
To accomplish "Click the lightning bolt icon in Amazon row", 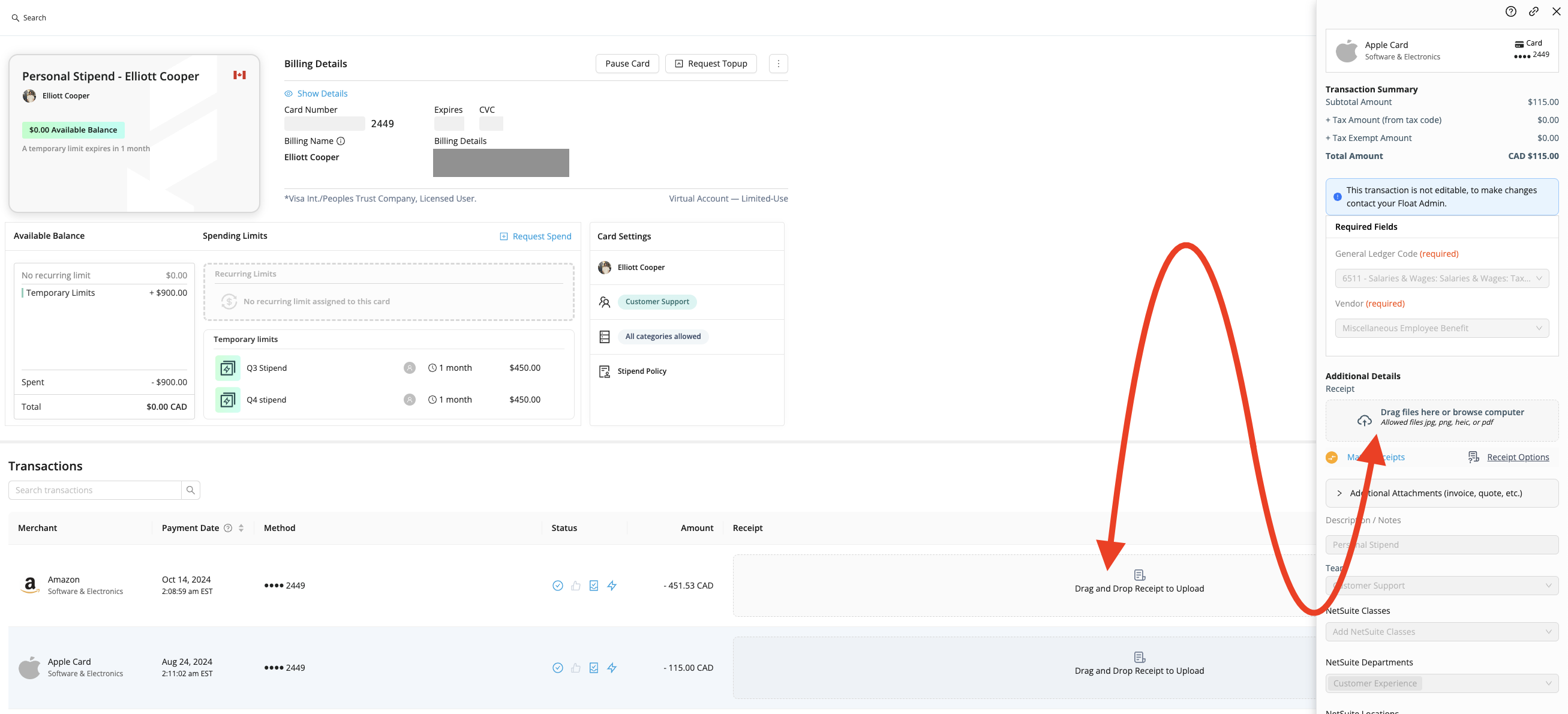I will (x=612, y=586).
